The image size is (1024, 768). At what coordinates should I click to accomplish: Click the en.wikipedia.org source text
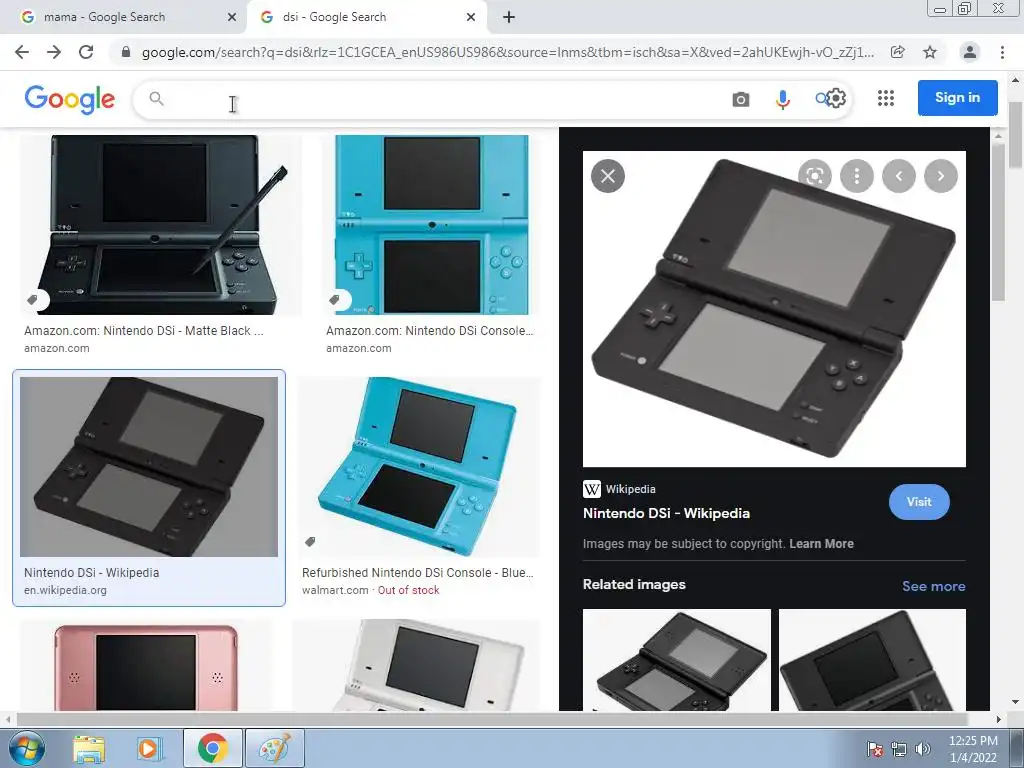coord(65,590)
